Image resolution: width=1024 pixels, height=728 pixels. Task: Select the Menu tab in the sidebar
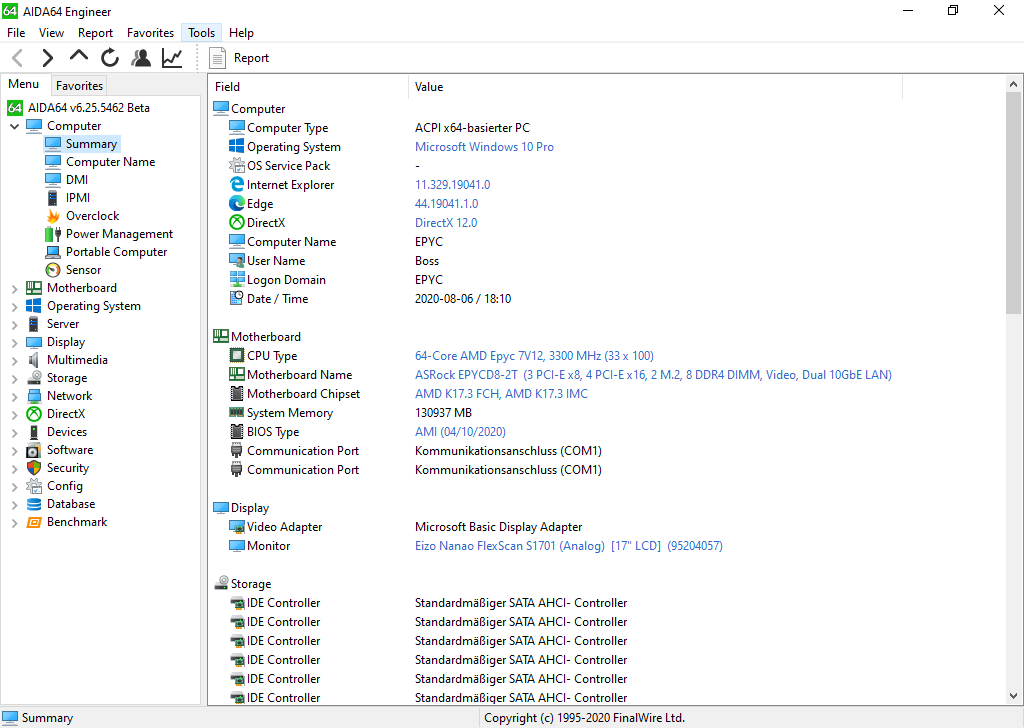point(24,84)
